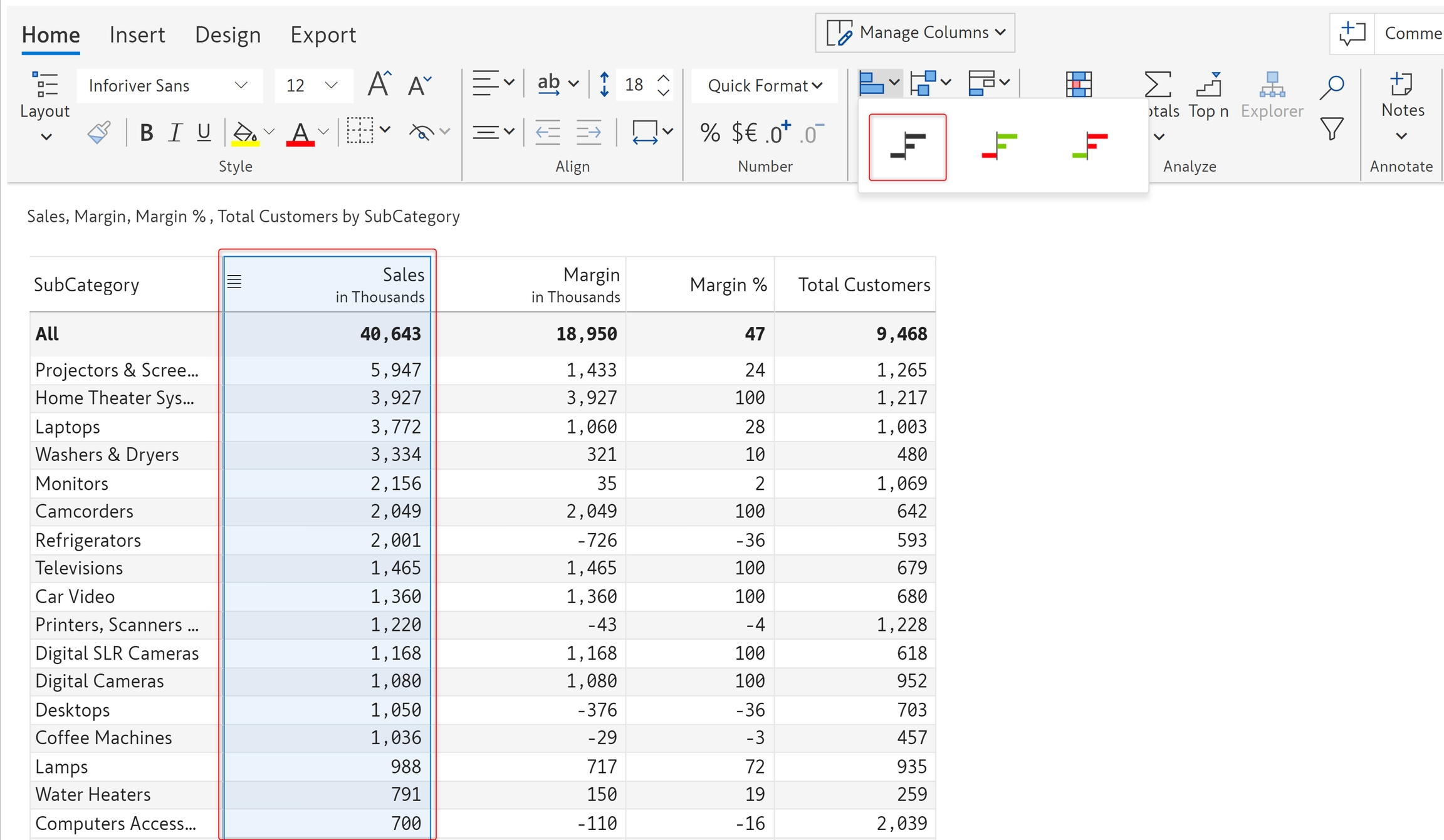Click the increase indent icon
The width and height of the screenshot is (1444, 840).
[x=588, y=132]
